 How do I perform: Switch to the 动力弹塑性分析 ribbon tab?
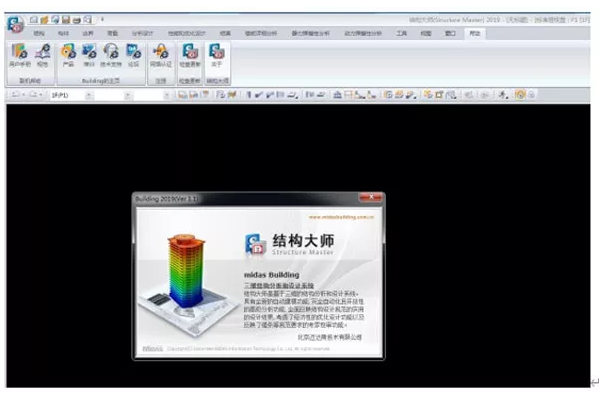pyautogui.click(x=363, y=34)
